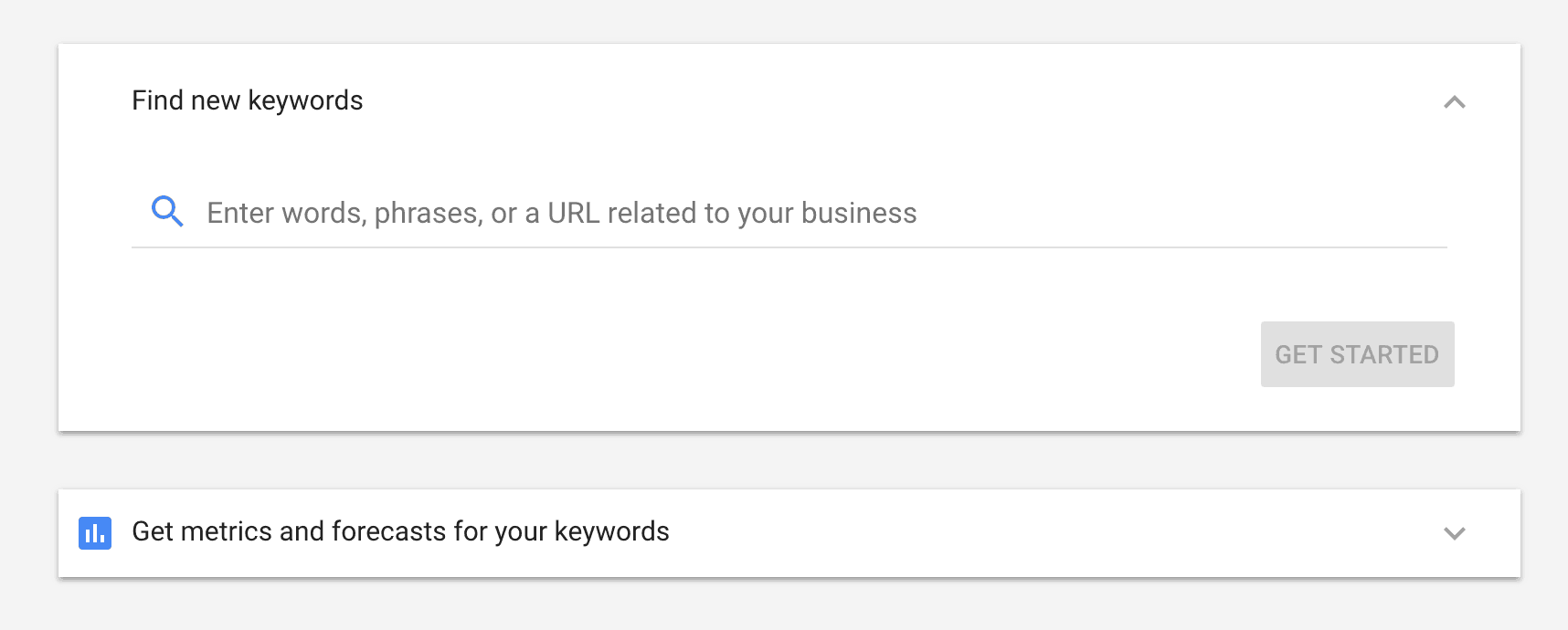1568x630 pixels.
Task: Click the chart icon on forecasts card
Action: pos(95,533)
